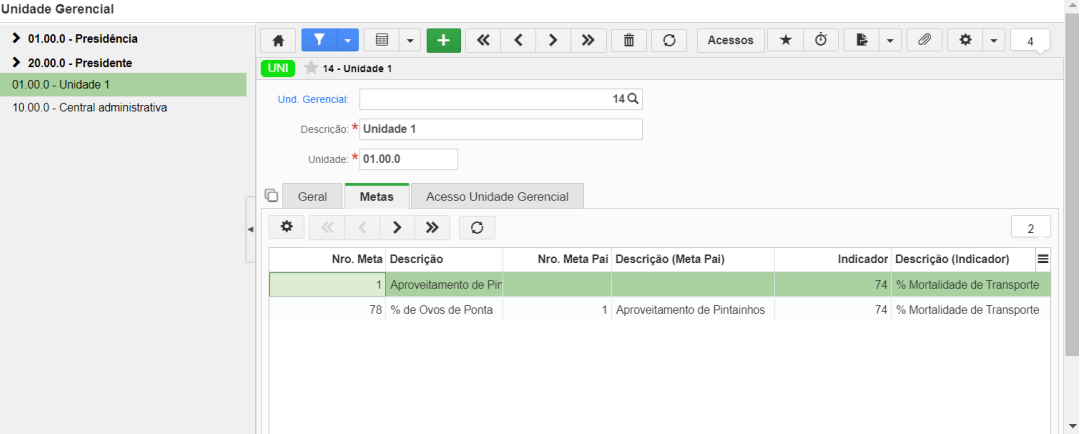The image size is (1080, 434).
Task: Toggle favorite star beside 14 - Unidade 1
Action: point(311,68)
